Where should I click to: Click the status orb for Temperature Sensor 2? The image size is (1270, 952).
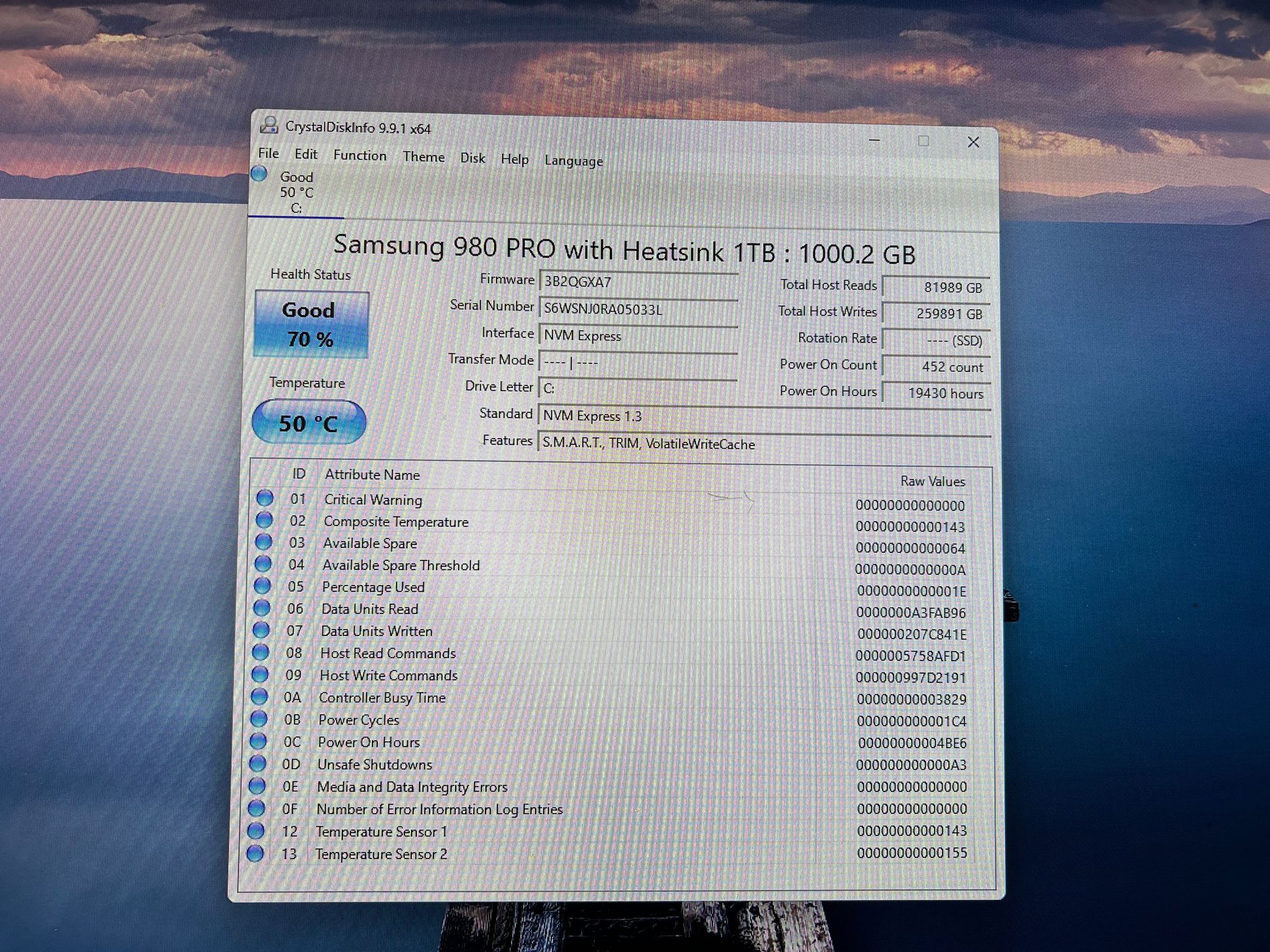pos(255,853)
